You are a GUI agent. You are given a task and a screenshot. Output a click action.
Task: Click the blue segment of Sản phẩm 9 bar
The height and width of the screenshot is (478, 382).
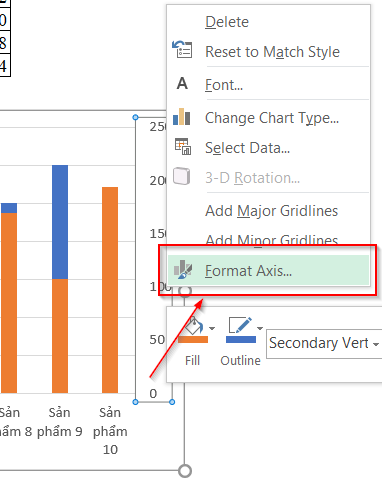(x=60, y=222)
